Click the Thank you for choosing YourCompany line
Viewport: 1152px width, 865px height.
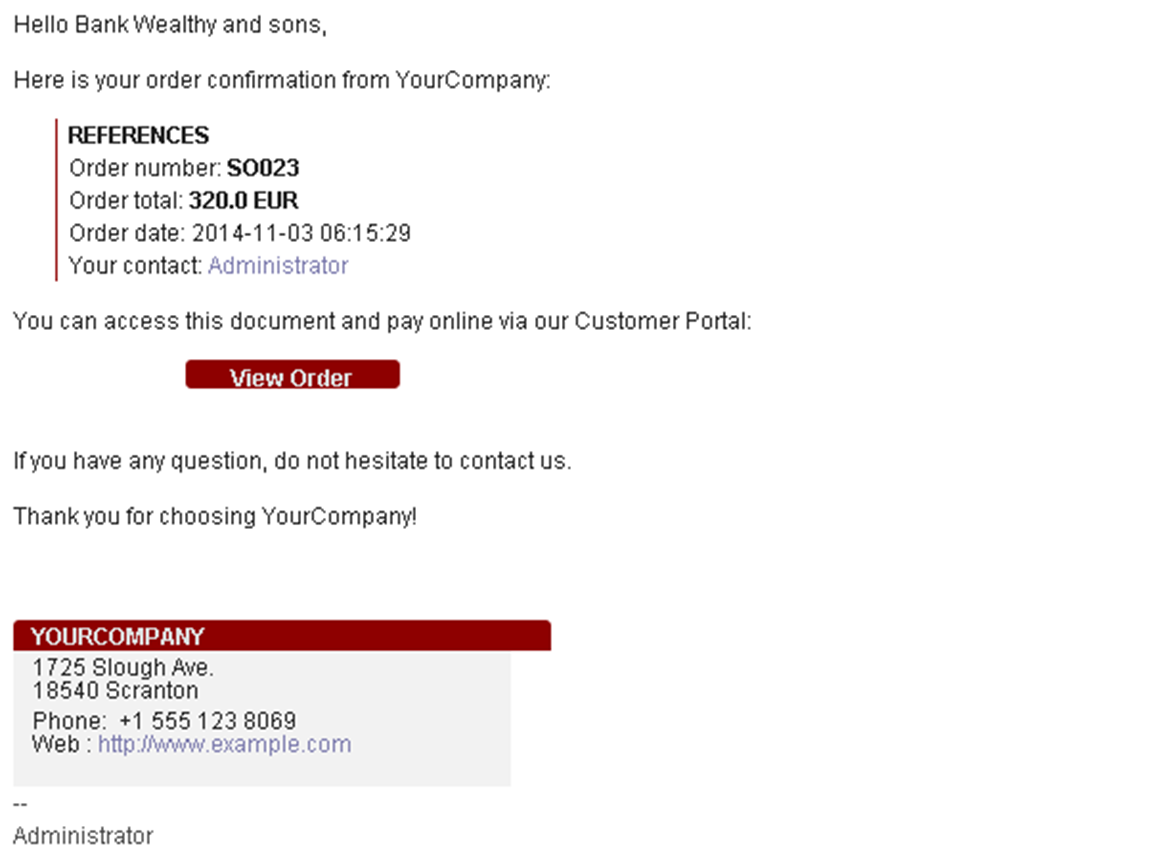215,517
